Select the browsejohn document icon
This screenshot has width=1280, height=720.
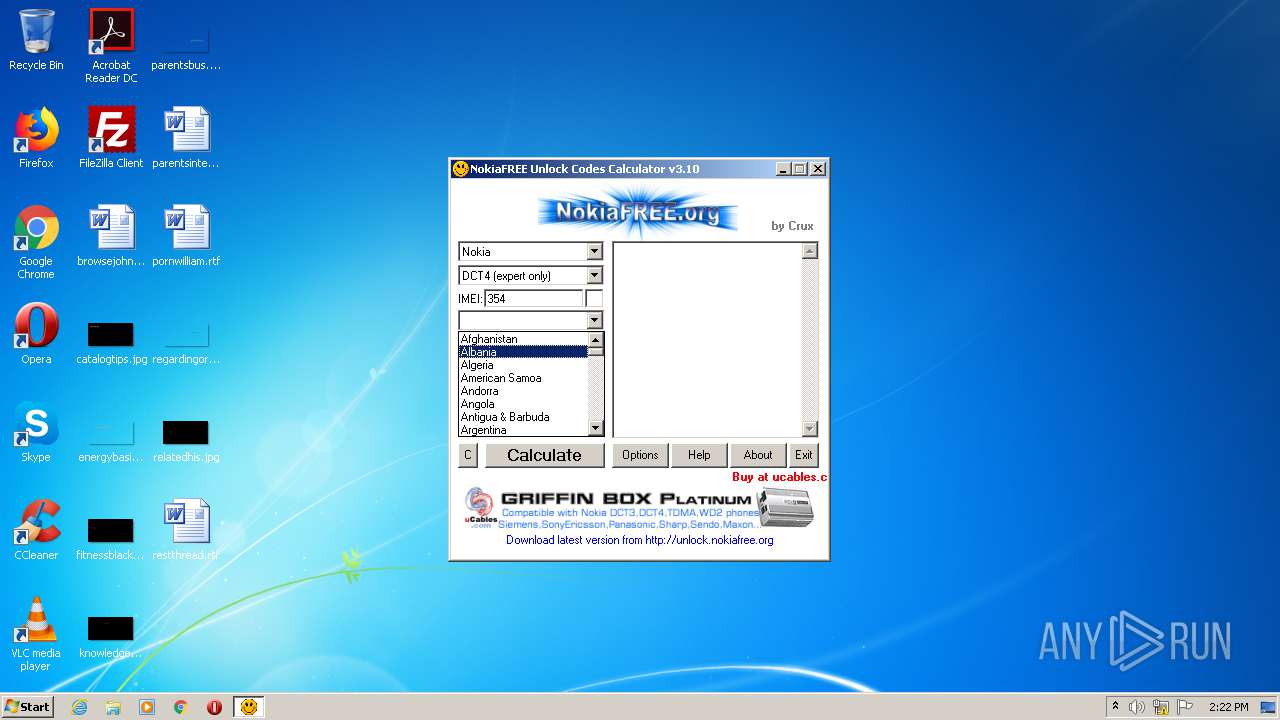tap(111, 236)
